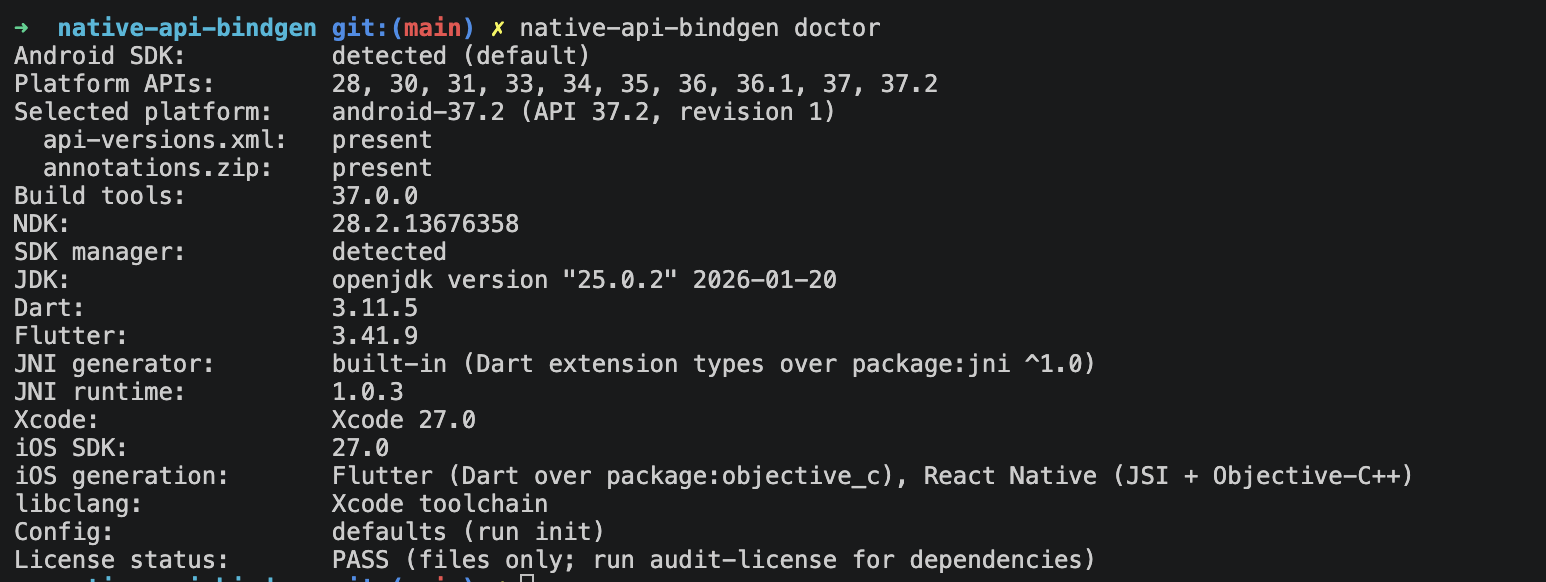Screen dimensions: 1546x582
Task: Click the value "defaults (run init)"
Action: click(x=468, y=532)
